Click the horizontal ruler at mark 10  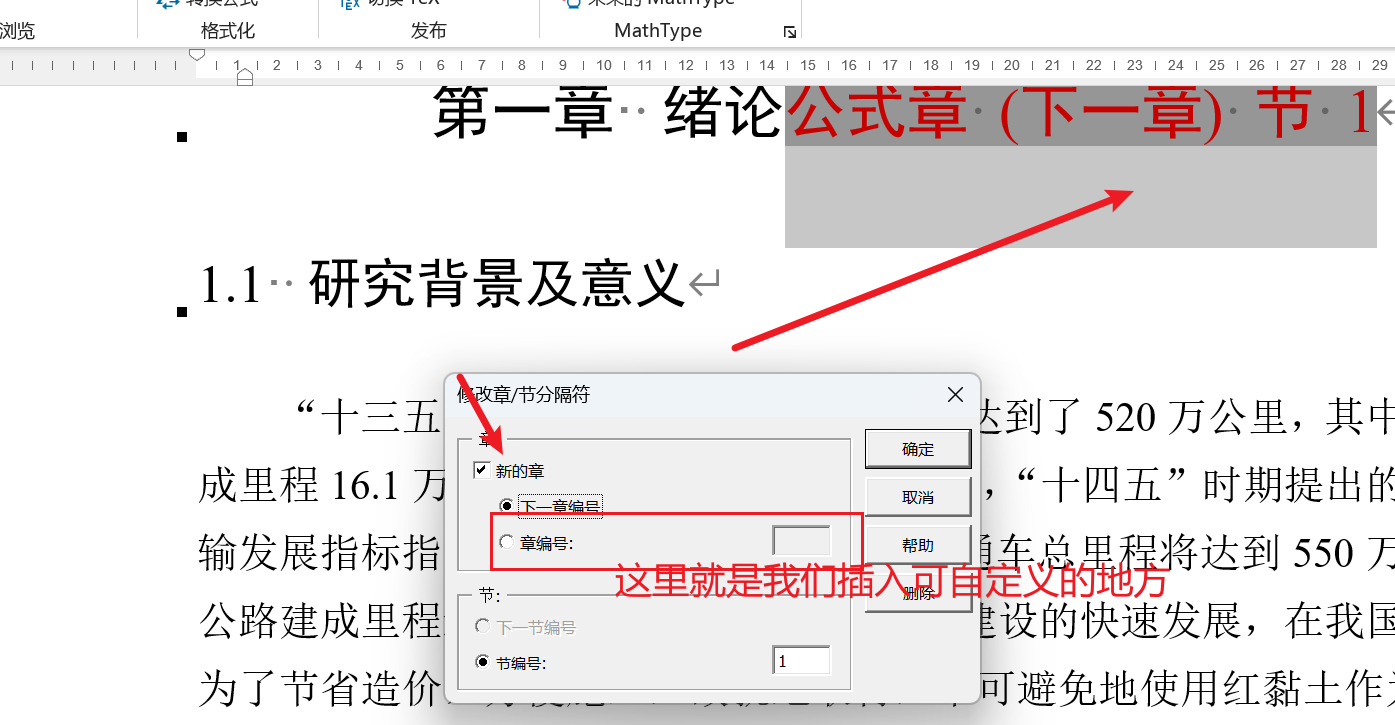[603, 65]
